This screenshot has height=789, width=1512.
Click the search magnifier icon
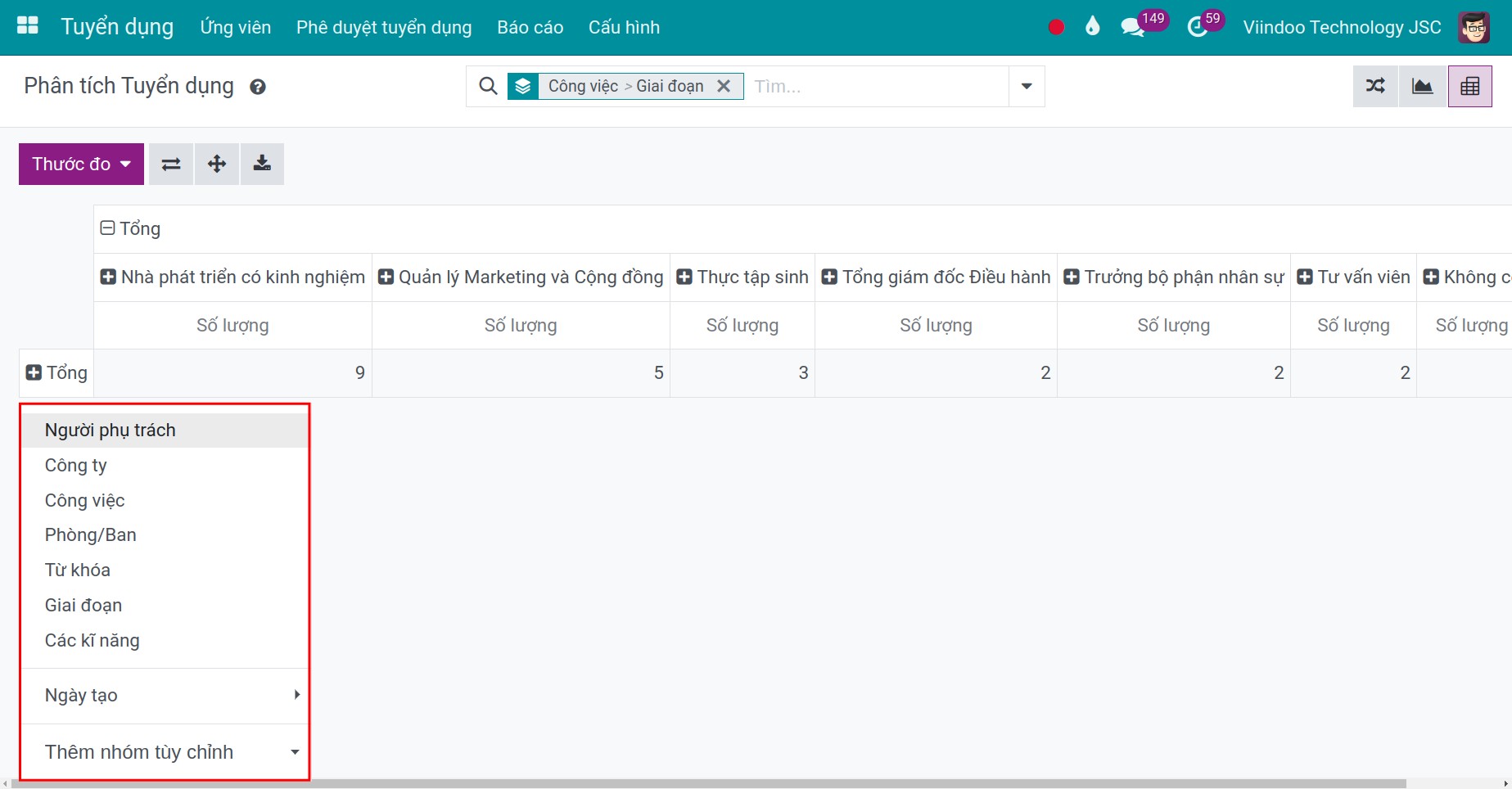coord(488,86)
